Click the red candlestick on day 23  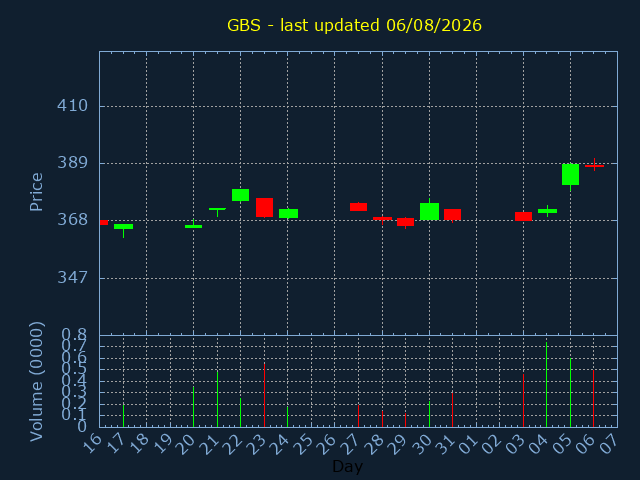264,207
